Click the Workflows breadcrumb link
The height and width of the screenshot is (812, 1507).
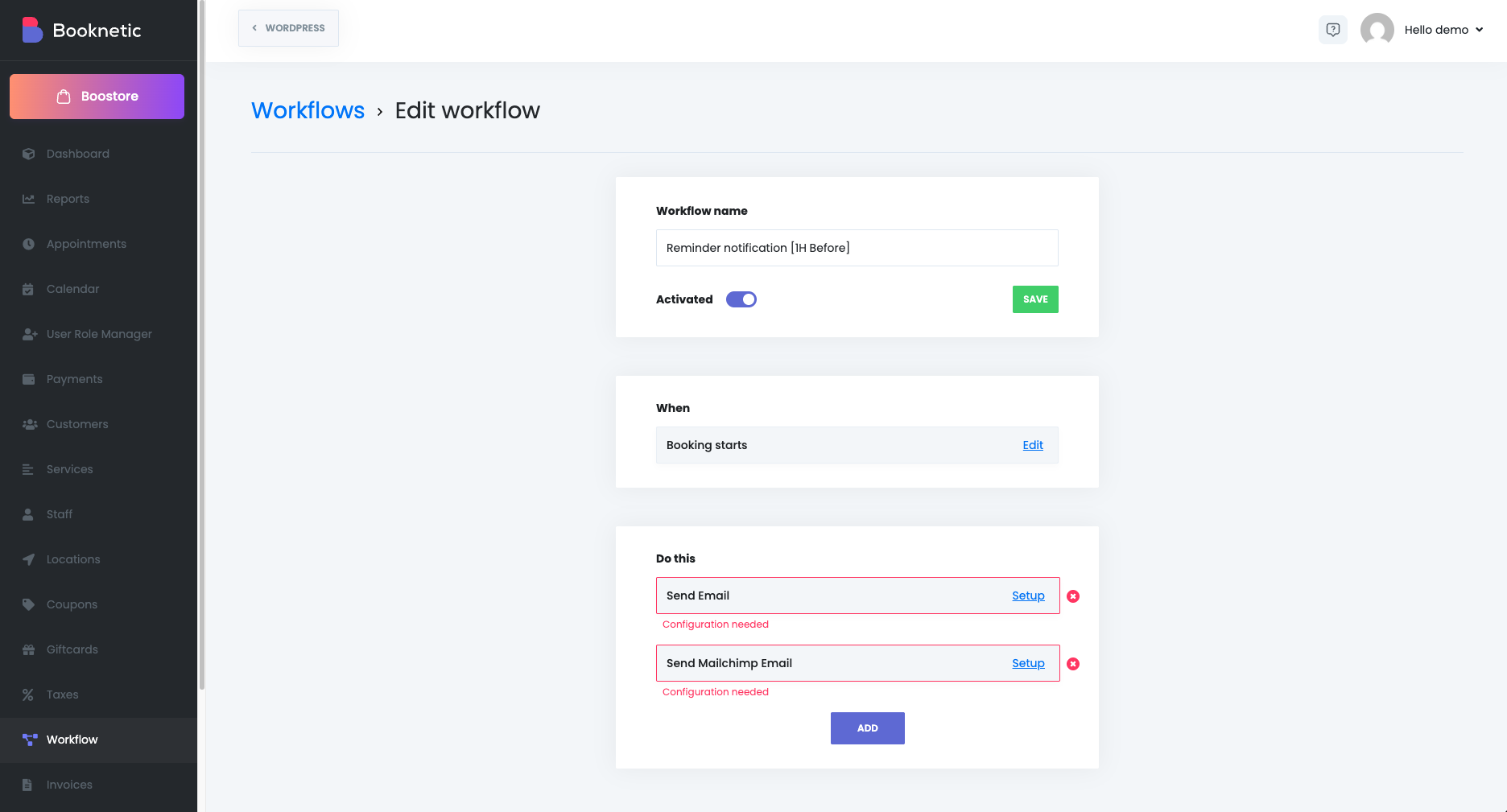(308, 110)
